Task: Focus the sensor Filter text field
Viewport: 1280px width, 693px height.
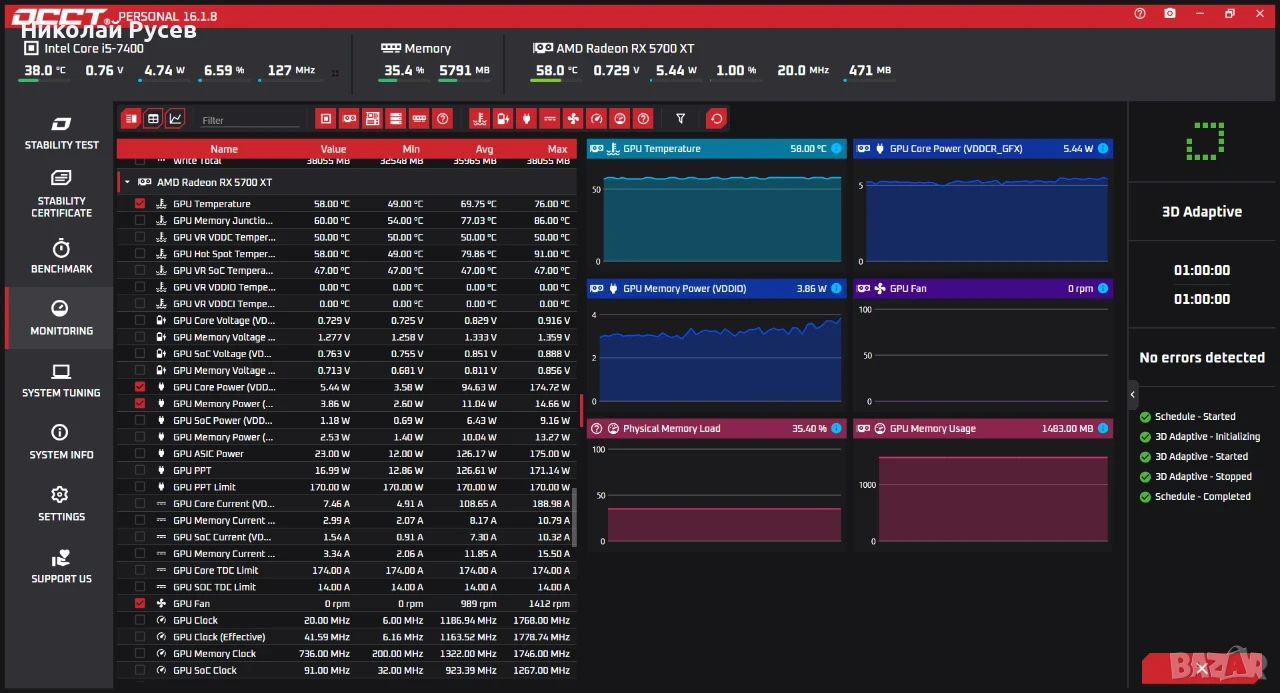Action: (250, 120)
